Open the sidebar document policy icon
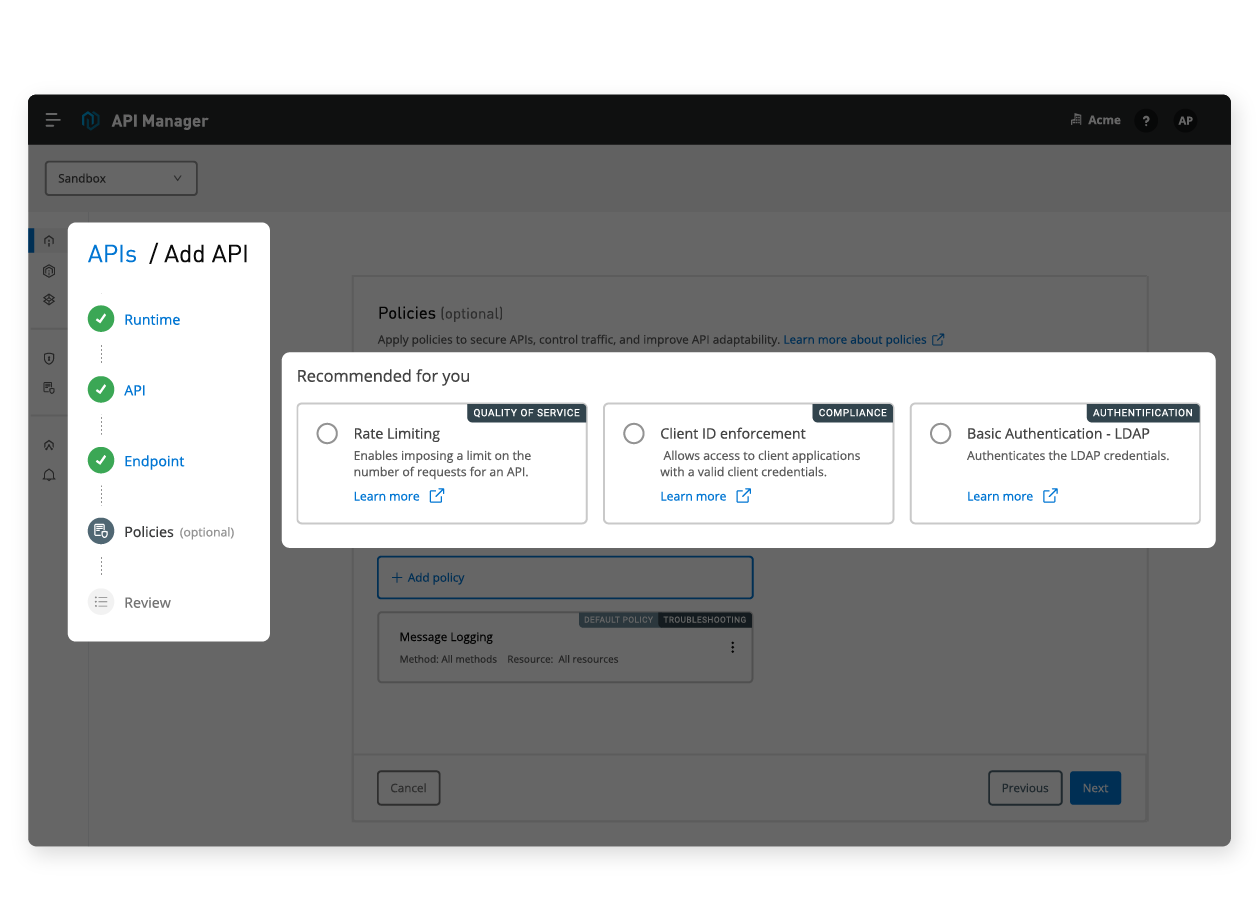Viewport: 1259px width, 901px height. click(x=49, y=387)
